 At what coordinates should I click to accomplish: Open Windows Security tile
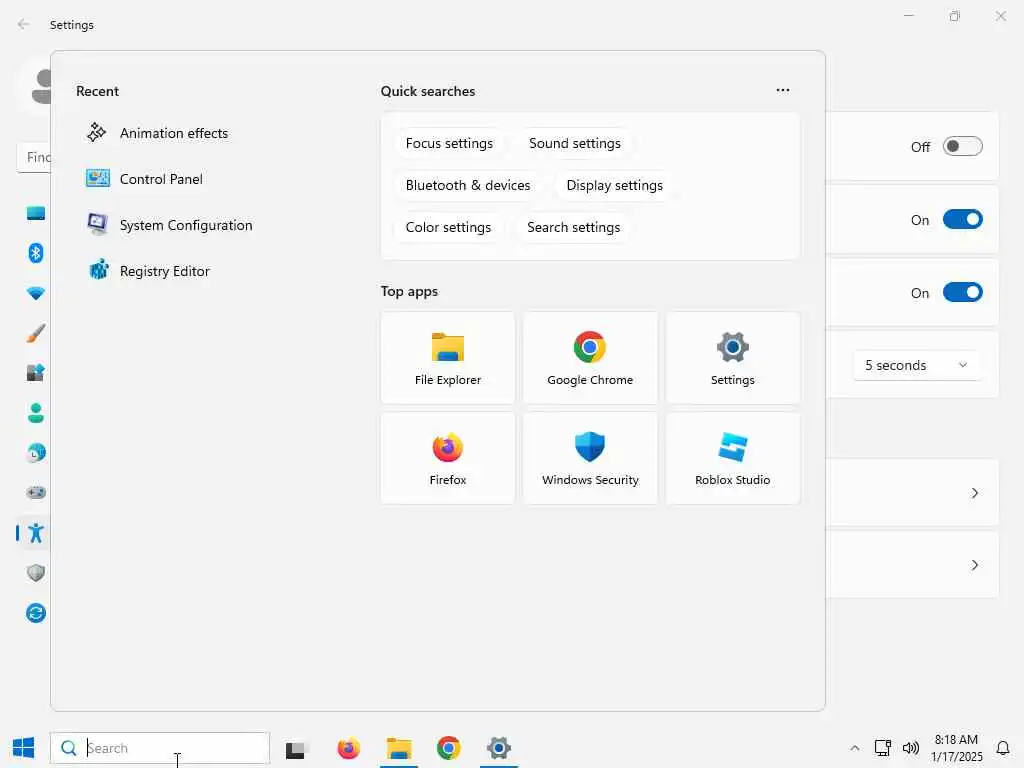pyautogui.click(x=590, y=458)
